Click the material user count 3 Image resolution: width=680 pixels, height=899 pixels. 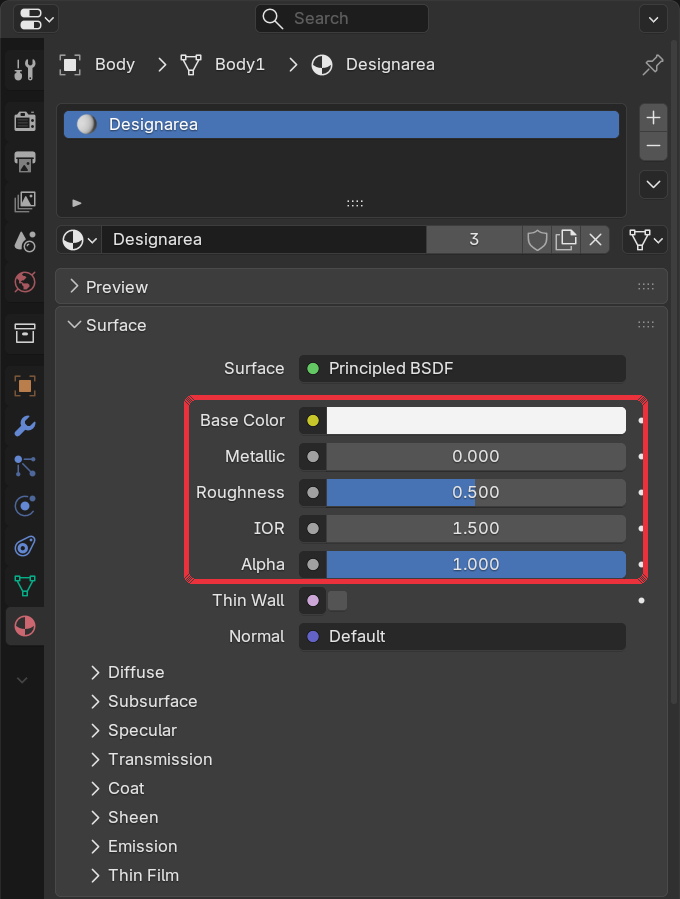(x=474, y=240)
